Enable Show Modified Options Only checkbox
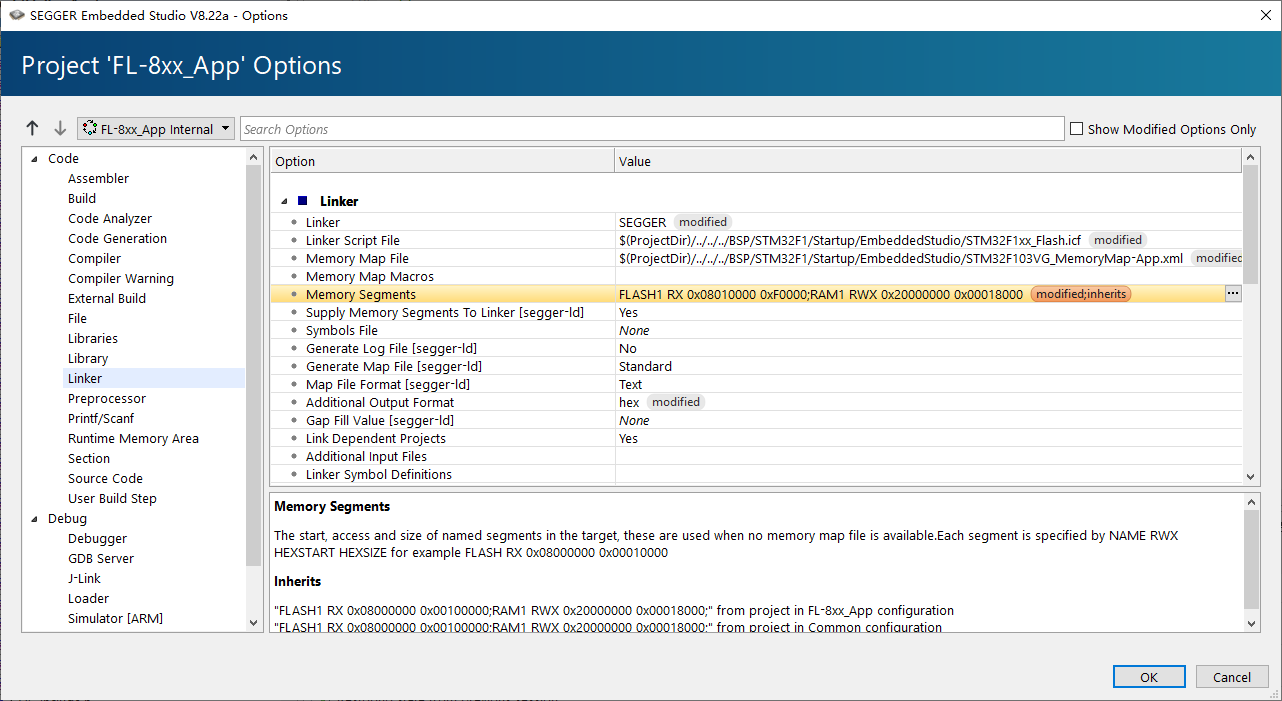 tap(1077, 129)
